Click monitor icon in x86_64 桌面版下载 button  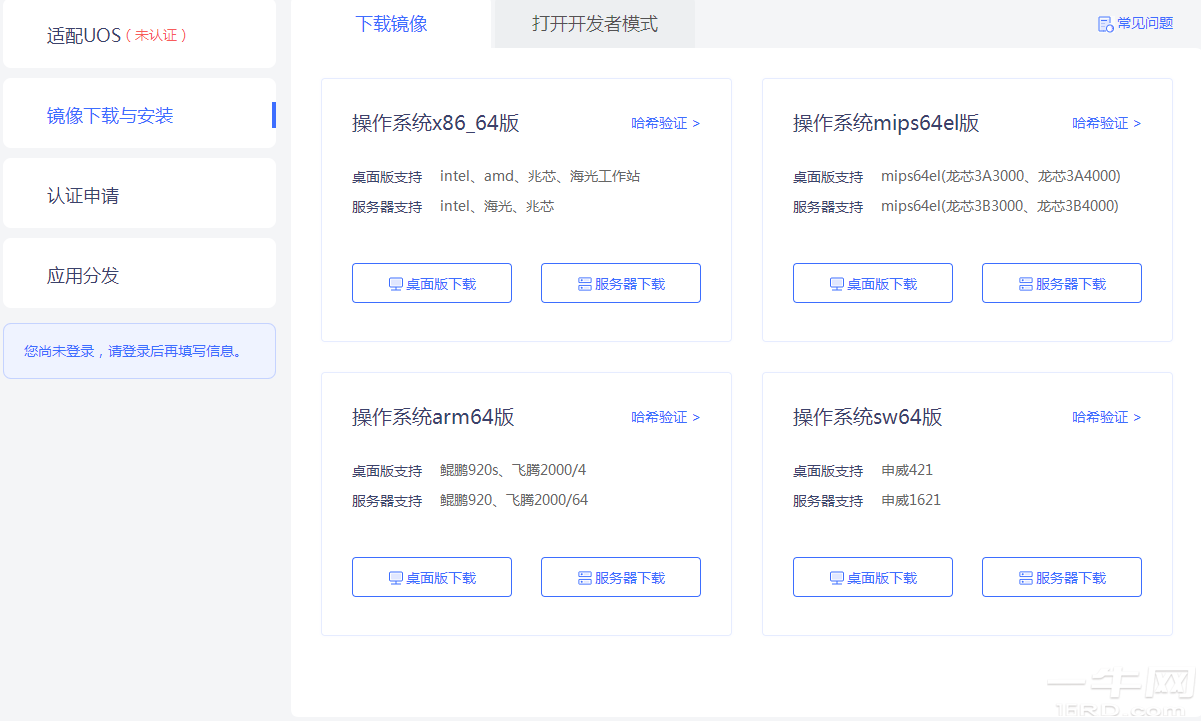395,284
